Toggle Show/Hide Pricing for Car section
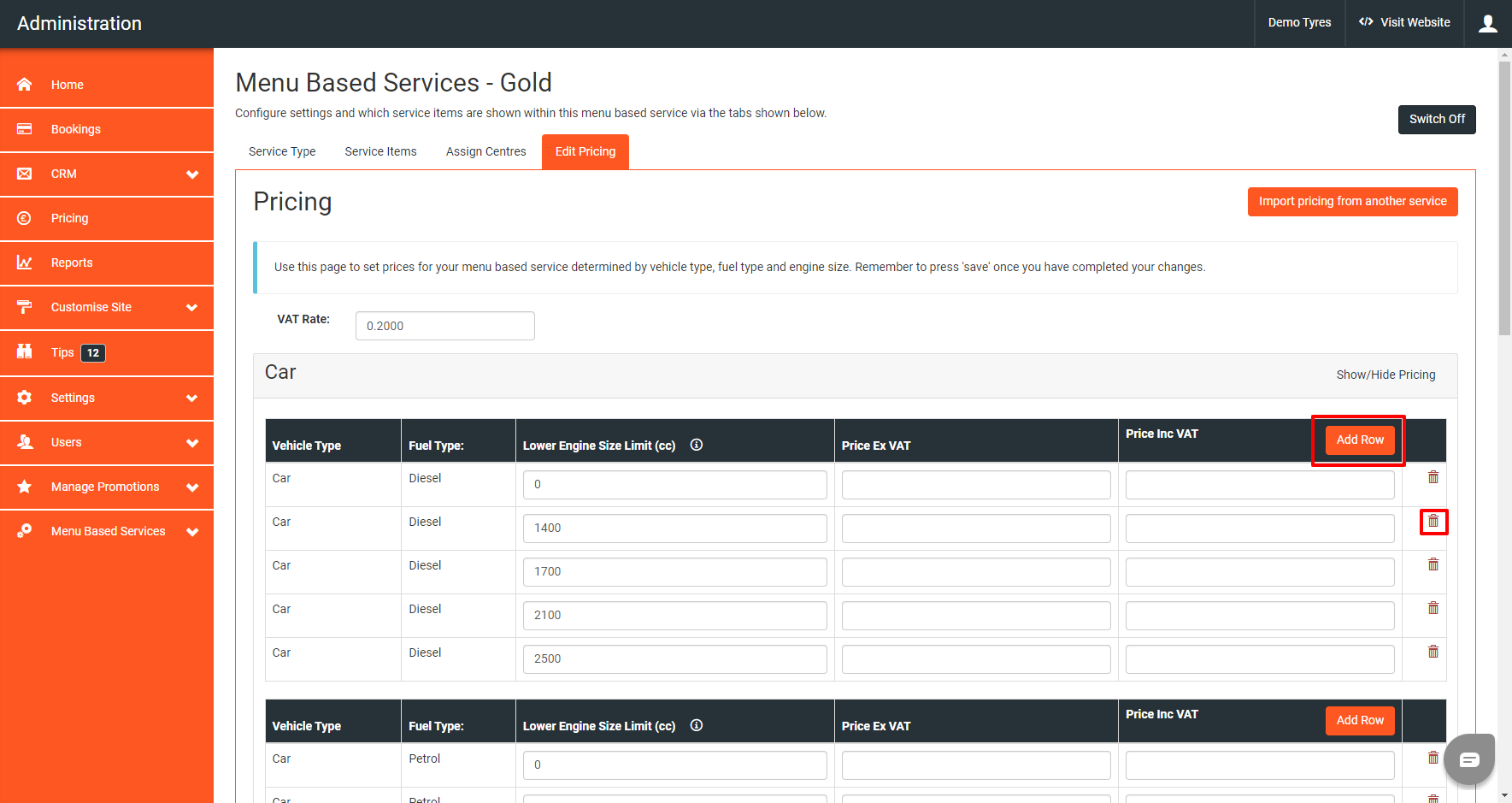The height and width of the screenshot is (803, 1512). (1386, 375)
